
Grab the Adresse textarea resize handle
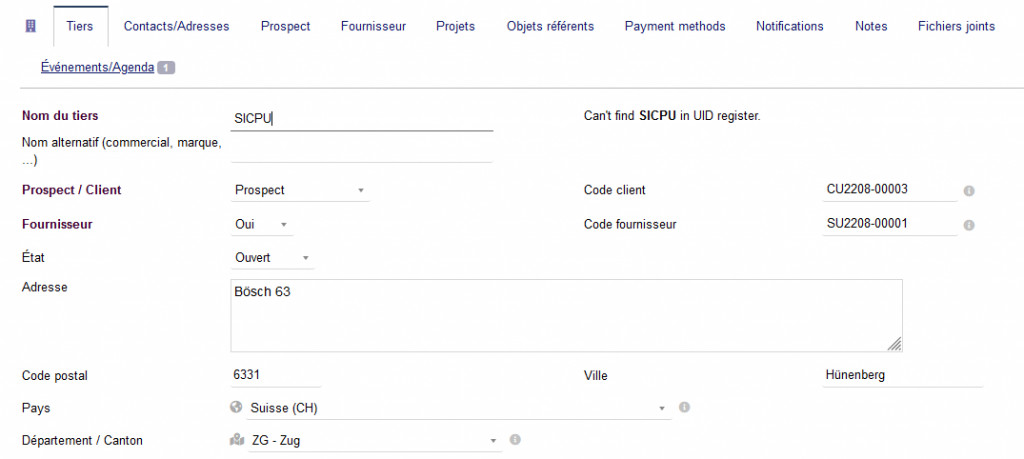895,344
